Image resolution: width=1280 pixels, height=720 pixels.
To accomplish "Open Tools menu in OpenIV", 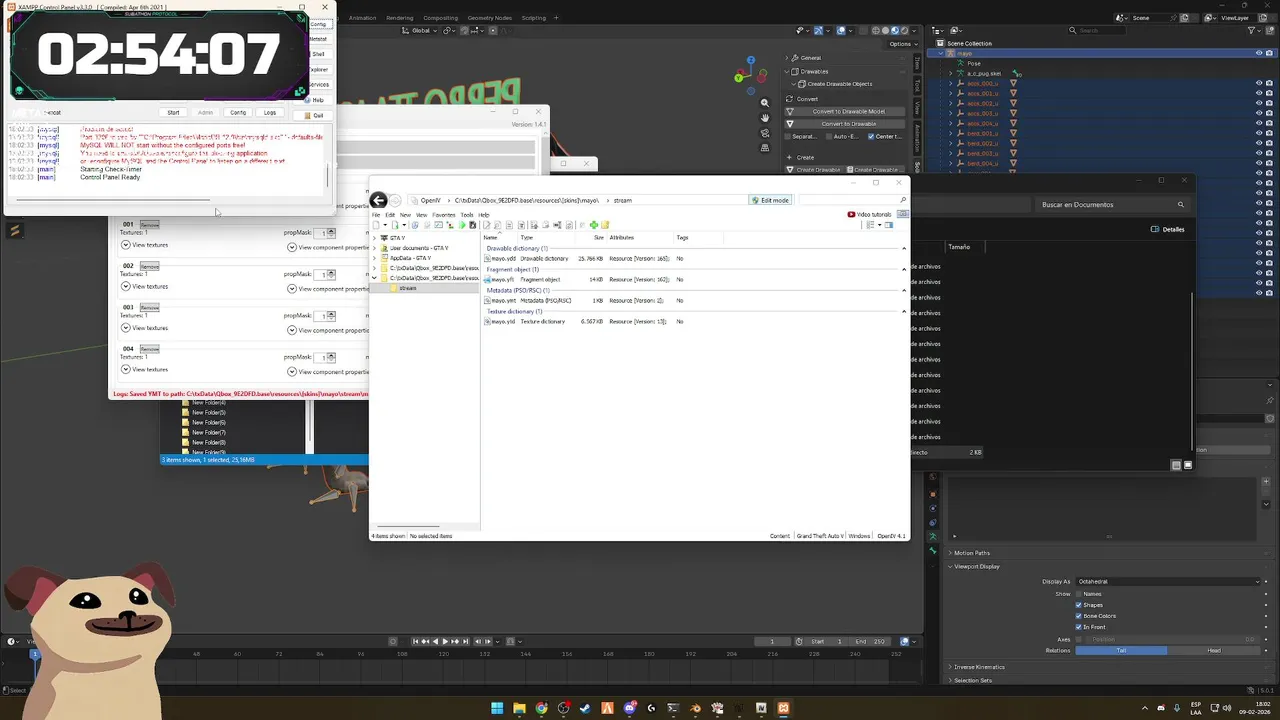I will (x=466, y=215).
